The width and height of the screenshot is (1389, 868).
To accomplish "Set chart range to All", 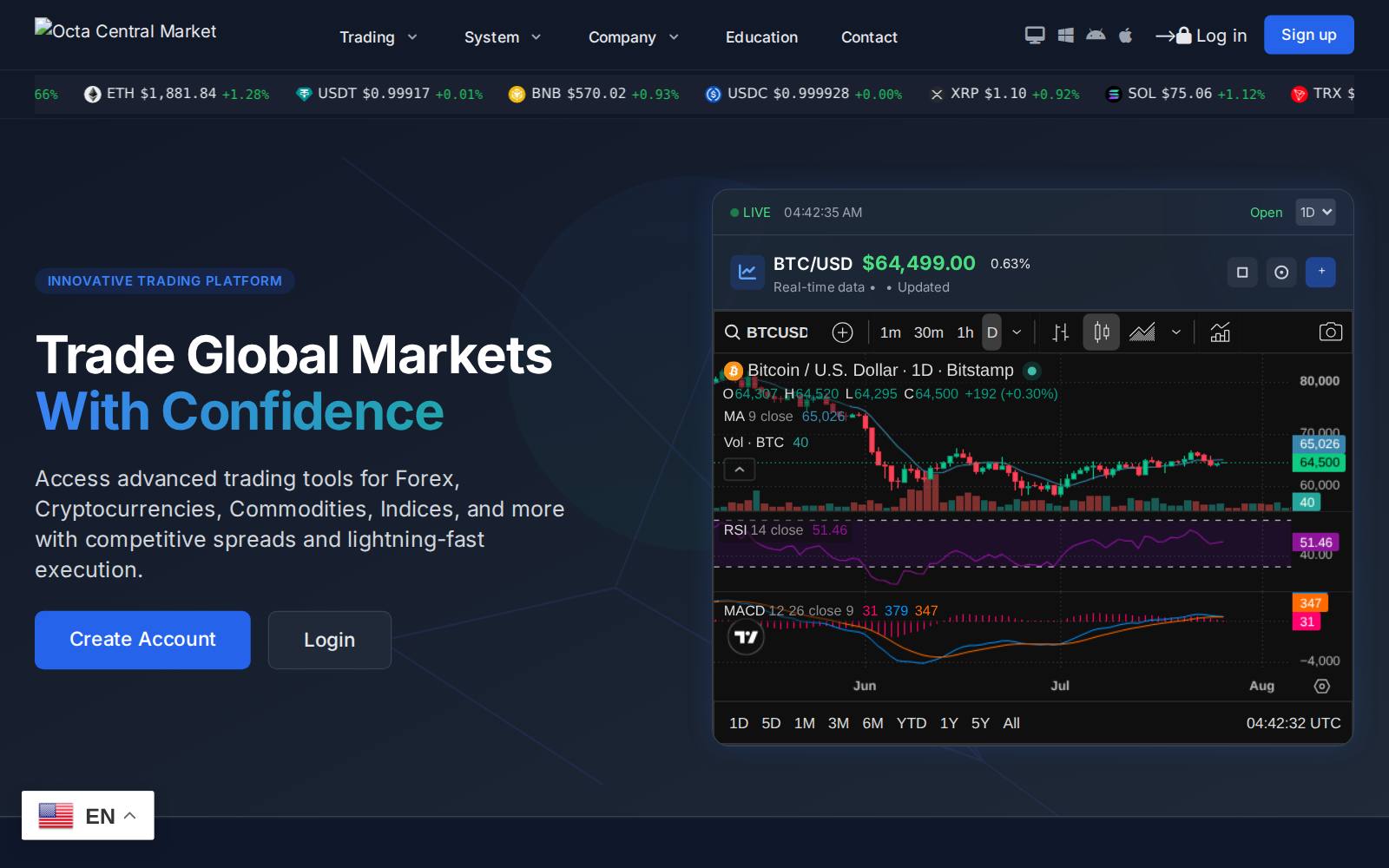I will point(1011,723).
